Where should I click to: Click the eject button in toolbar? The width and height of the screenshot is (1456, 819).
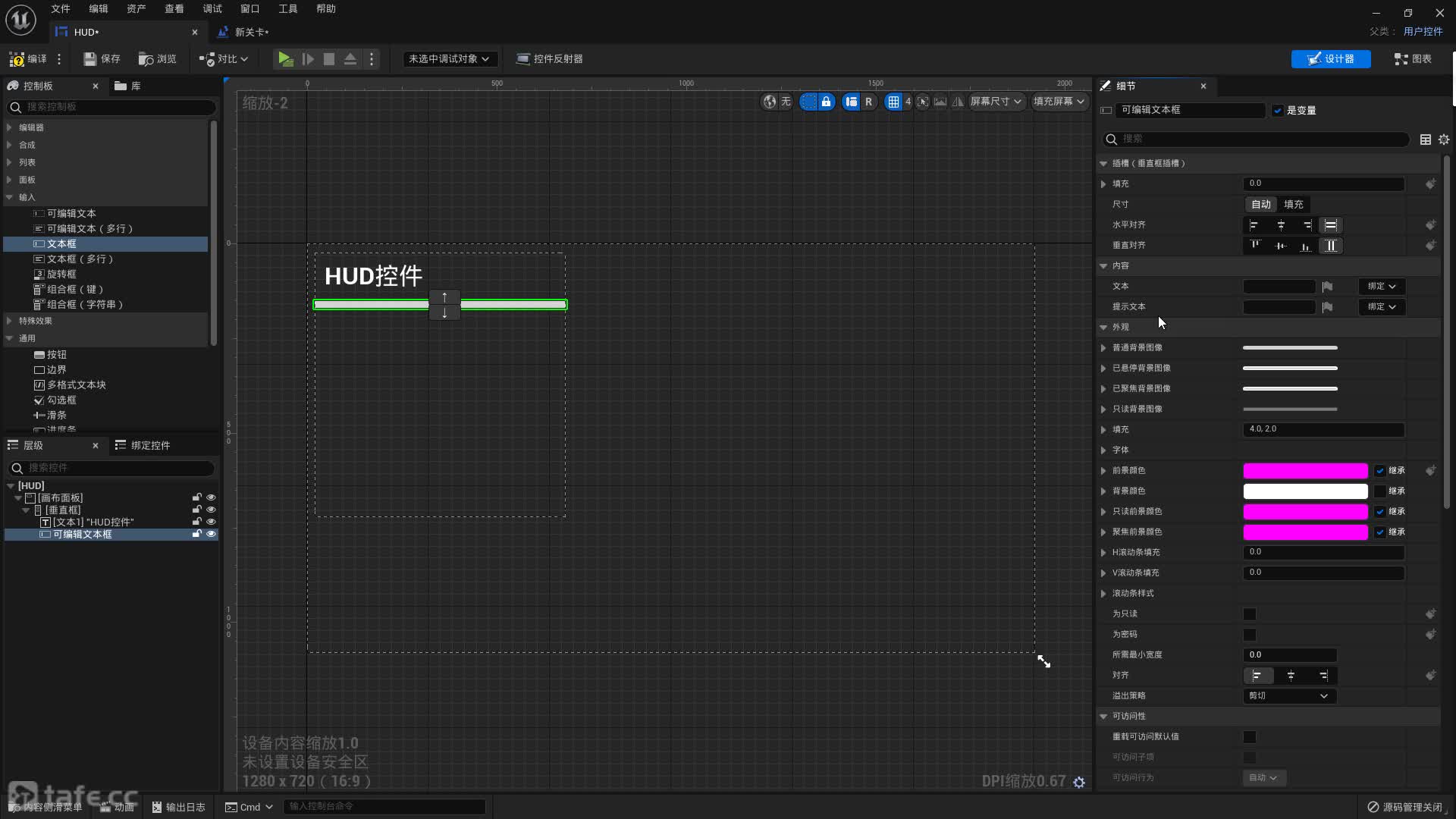click(350, 58)
